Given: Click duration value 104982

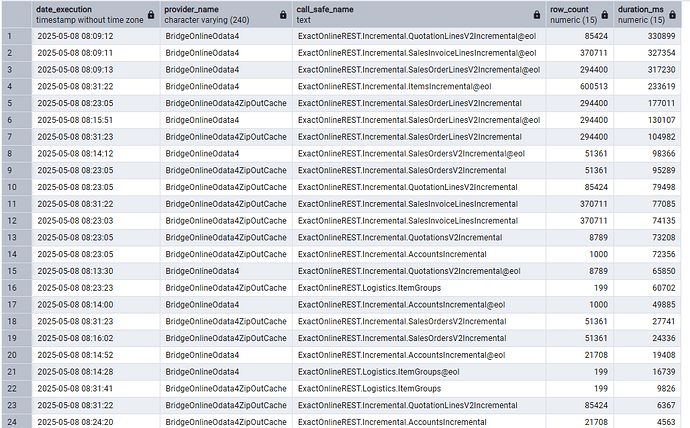Looking at the screenshot, I should pyautogui.click(x=647, y=137).
